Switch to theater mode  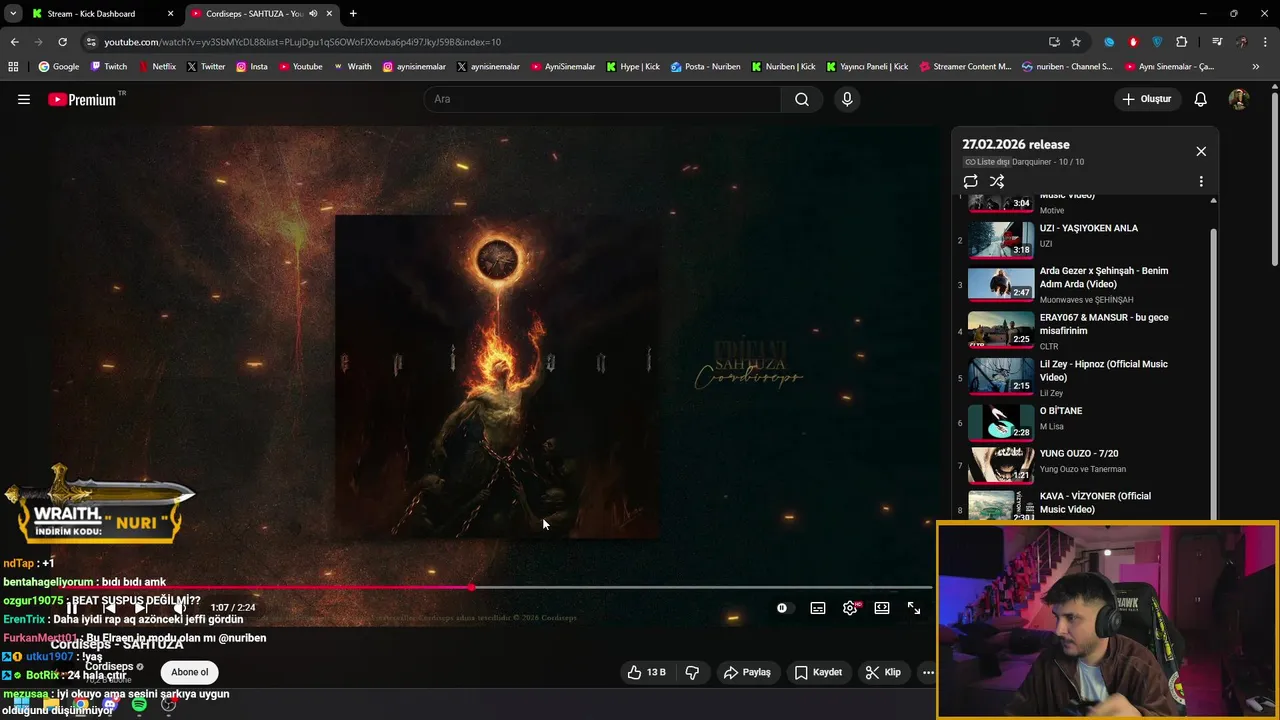tap(882, 608)
